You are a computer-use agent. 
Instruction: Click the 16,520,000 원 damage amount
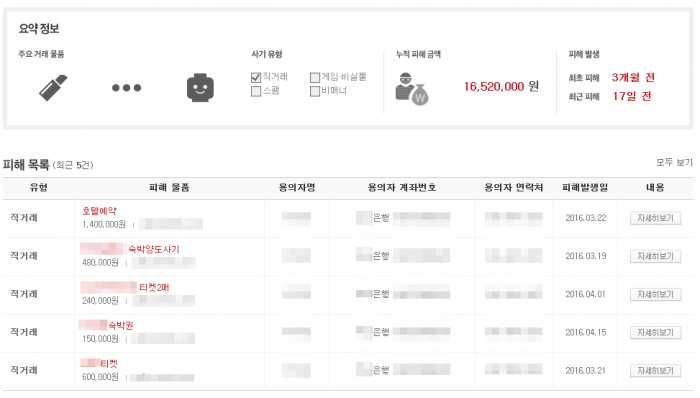[501, 87]
